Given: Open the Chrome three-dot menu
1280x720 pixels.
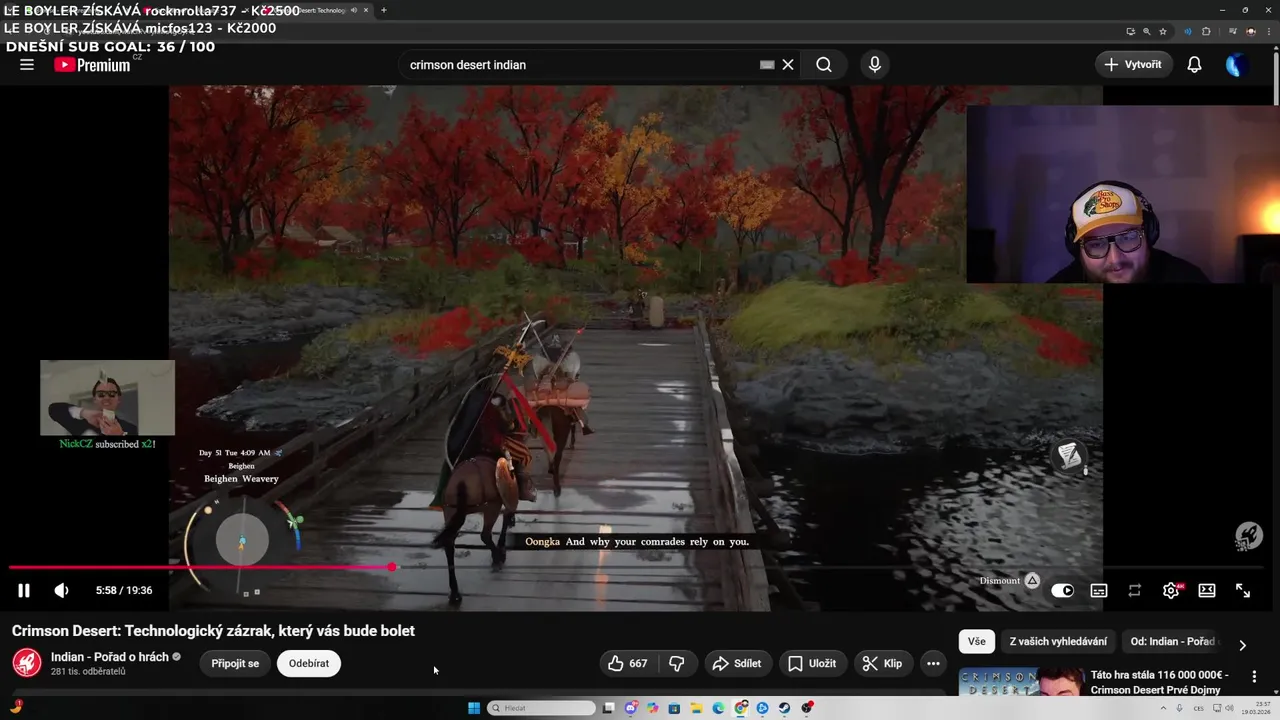Looking at the screenshot, I should pyautogui.click(x=1269, y=32).
